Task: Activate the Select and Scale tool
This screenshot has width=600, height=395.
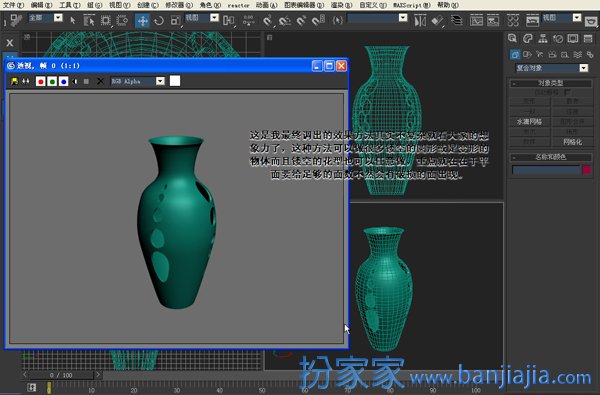Action: [x=175, y=20]
